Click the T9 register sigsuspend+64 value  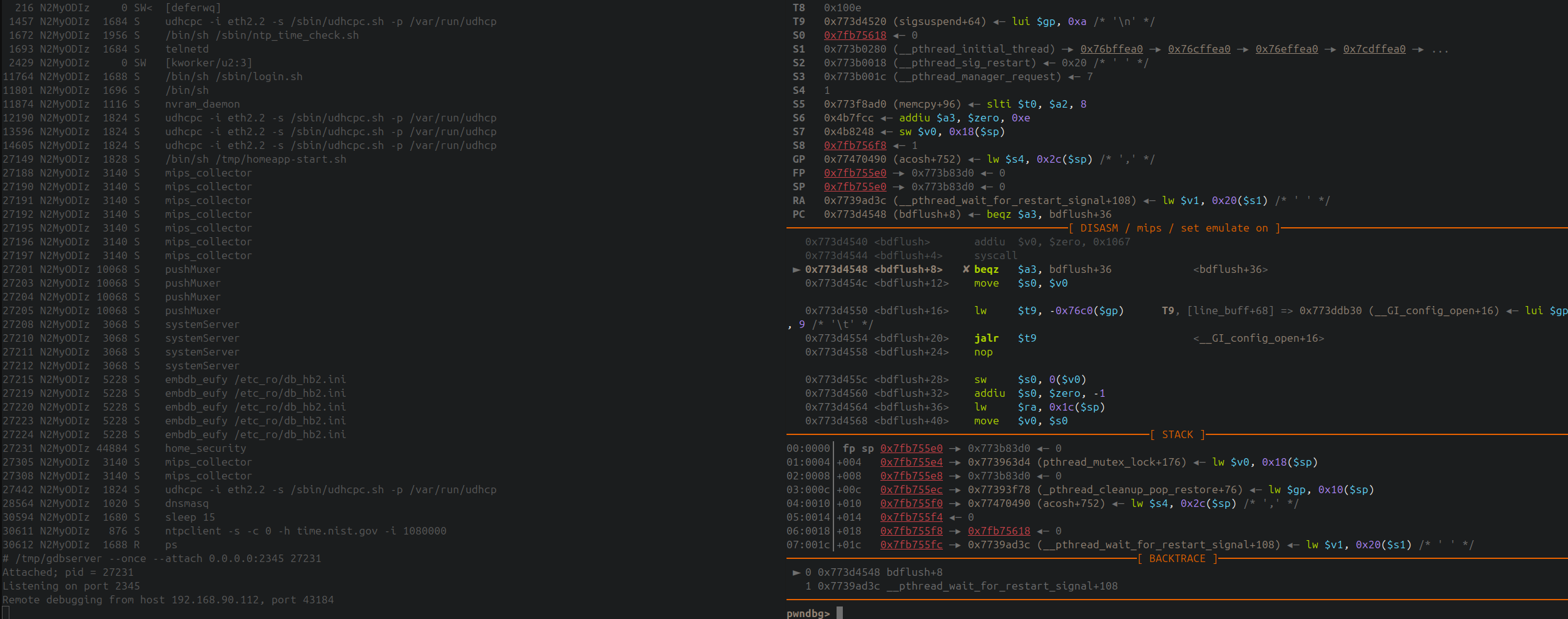905,21
